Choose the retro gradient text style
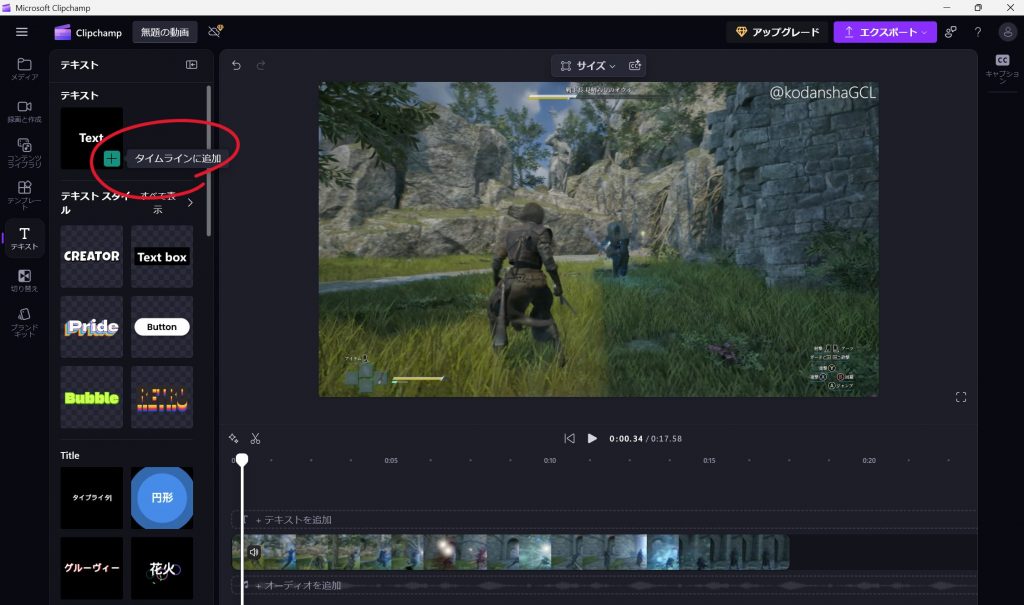Viewport: 1024px width, 605px height. [162, 397]
